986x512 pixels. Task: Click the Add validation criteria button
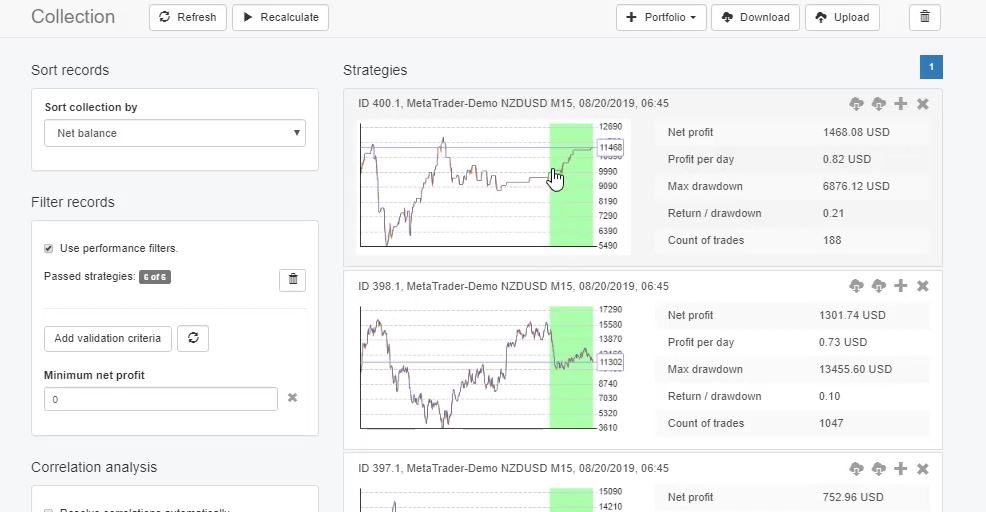[108, 338]
